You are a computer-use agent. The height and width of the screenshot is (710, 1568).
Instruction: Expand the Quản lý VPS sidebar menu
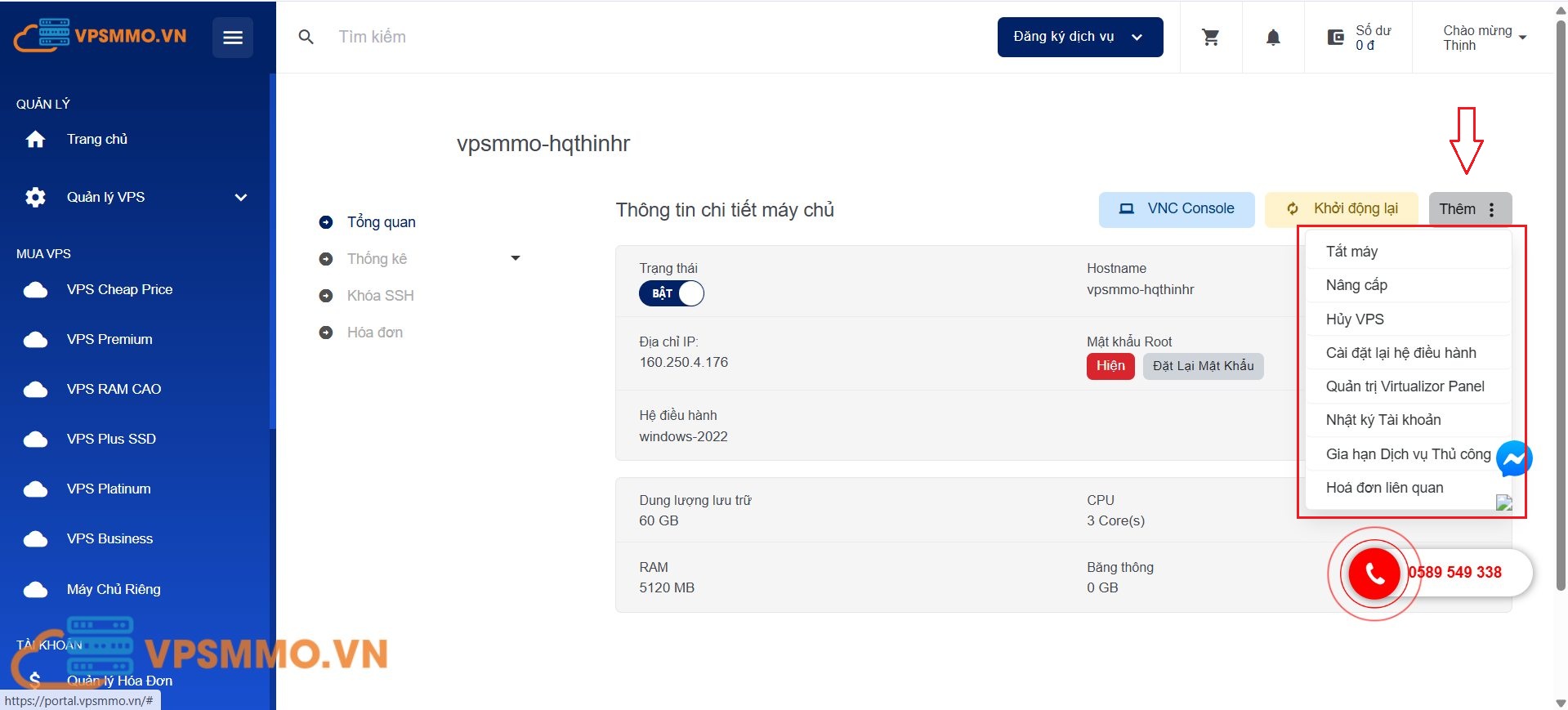click(x=241, y=198)
